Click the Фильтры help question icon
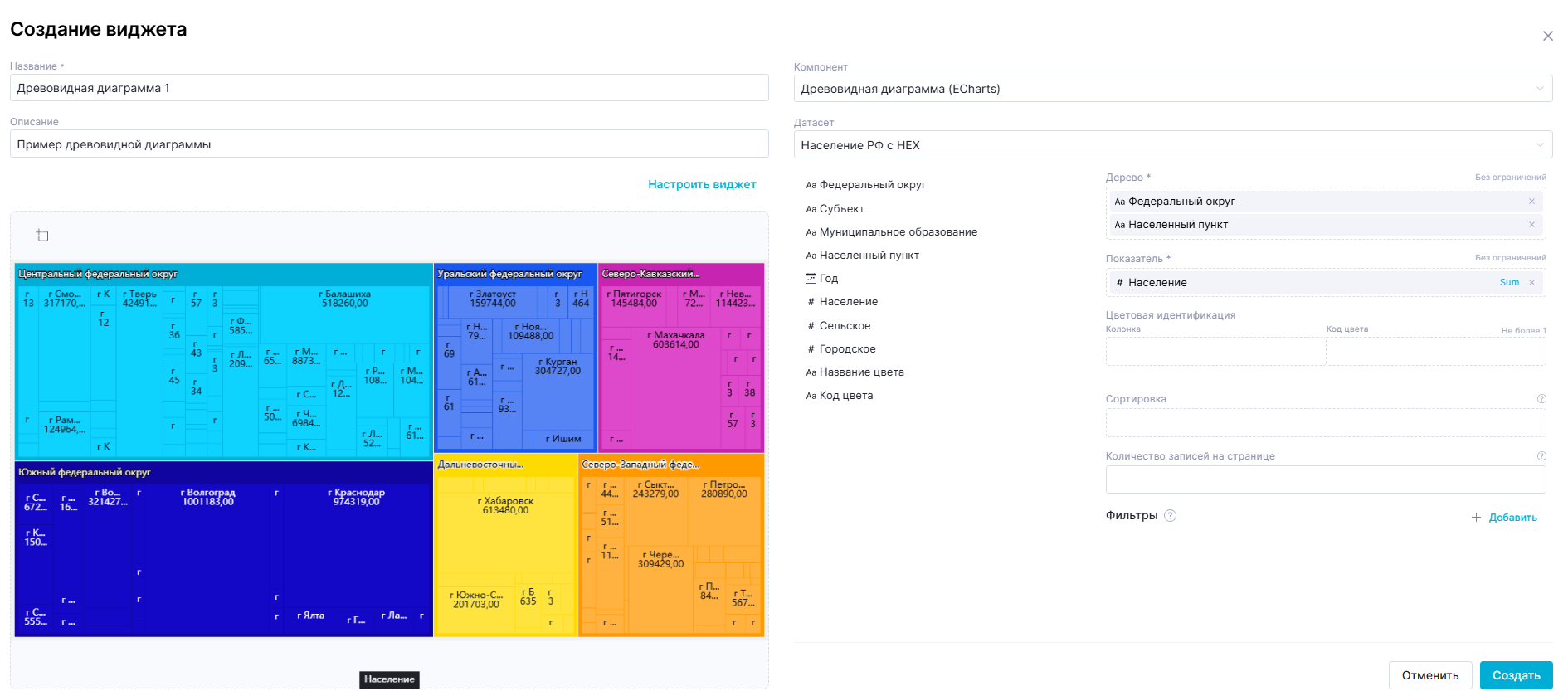The height and width of the screenshot is (696, 1568). point(1170,516)
